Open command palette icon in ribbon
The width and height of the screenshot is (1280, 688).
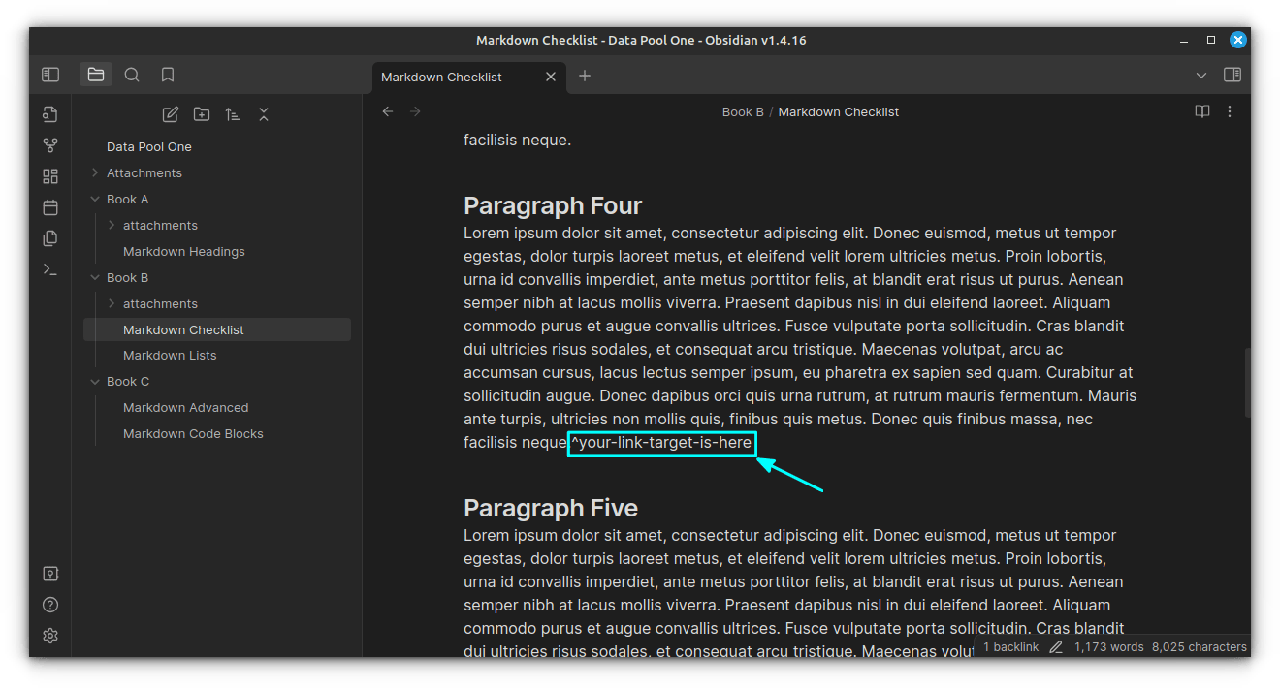pos(51,269)
